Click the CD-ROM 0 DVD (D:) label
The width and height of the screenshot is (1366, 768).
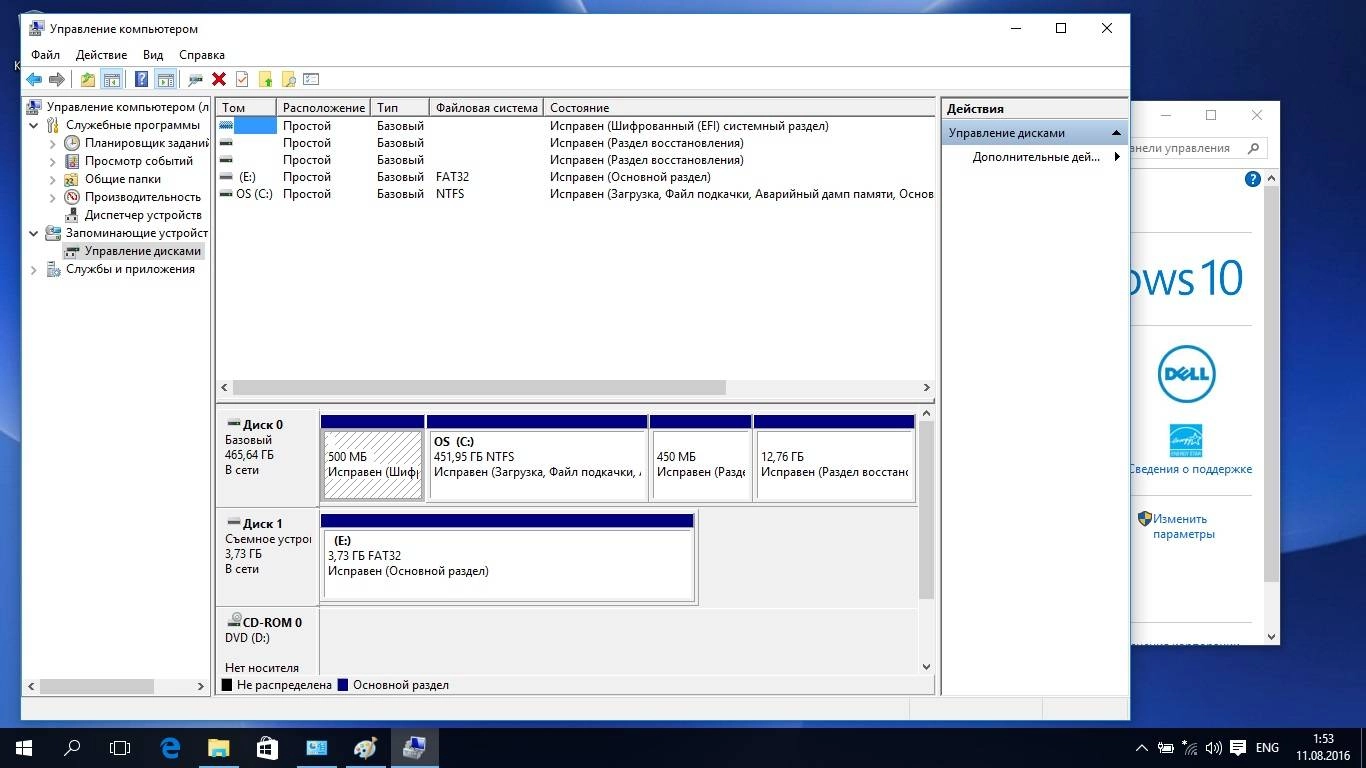267,640
